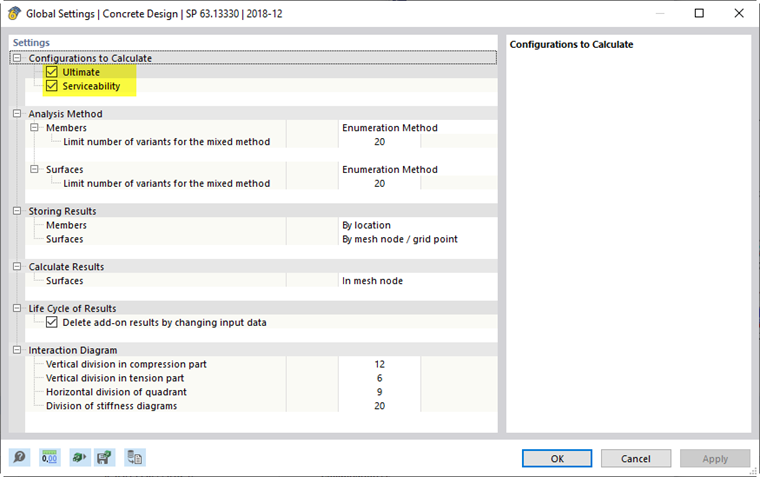Select Members Enumeration Method value

coord(390,128)
